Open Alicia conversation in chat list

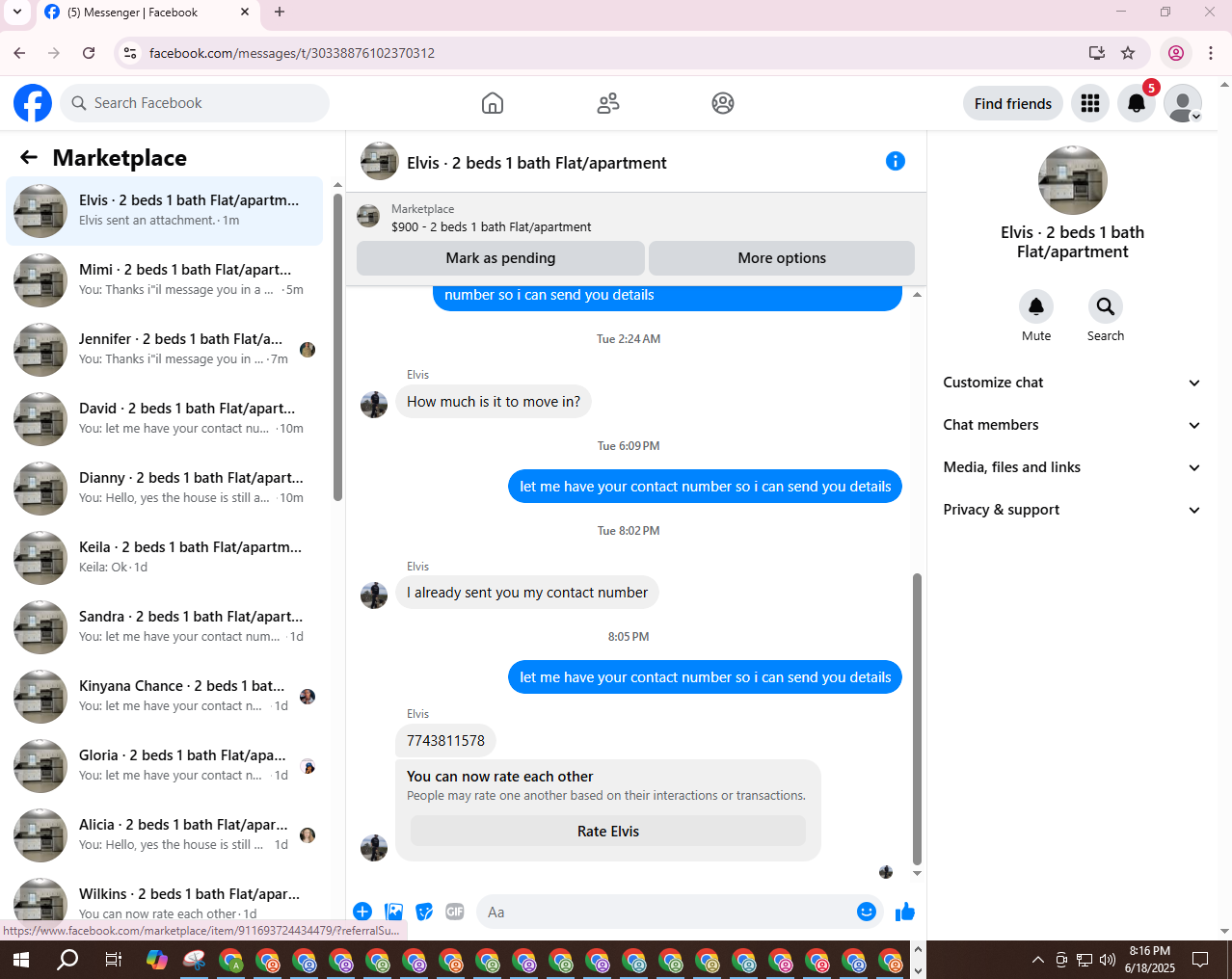click(x=165, y=835)
